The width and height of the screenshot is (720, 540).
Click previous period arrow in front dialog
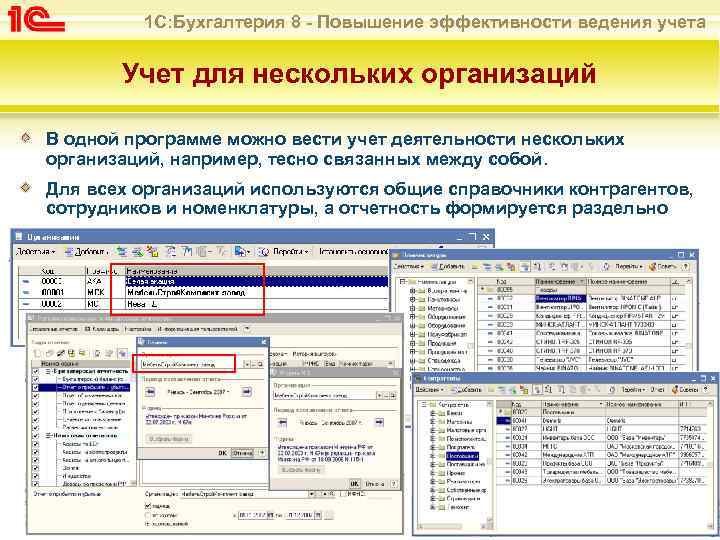pos(150,392)
